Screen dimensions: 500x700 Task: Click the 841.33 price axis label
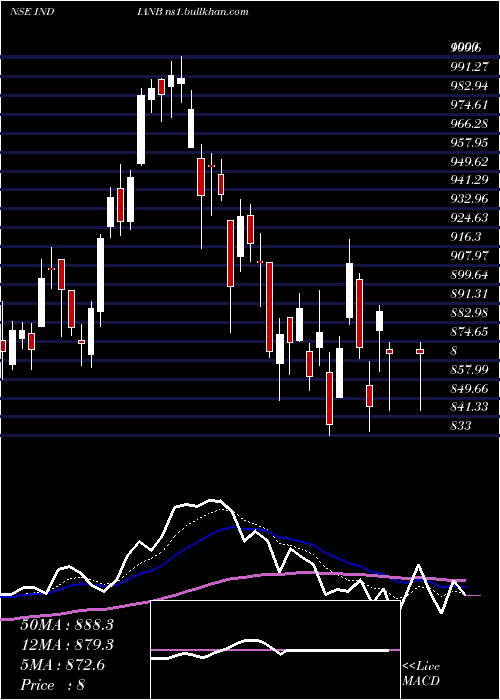[469, 407]
